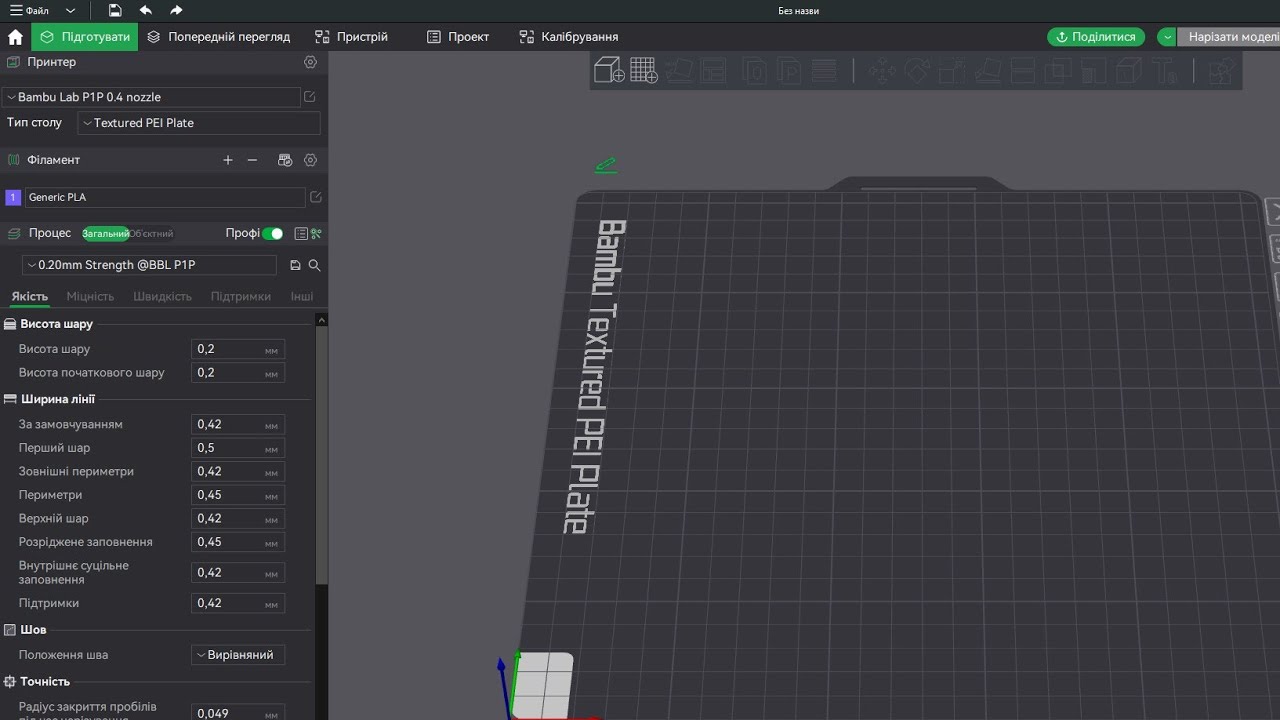This screenshot has height=720, width=1280.
Task: Select the Об'єктний process mode
Action: [151, 234]
